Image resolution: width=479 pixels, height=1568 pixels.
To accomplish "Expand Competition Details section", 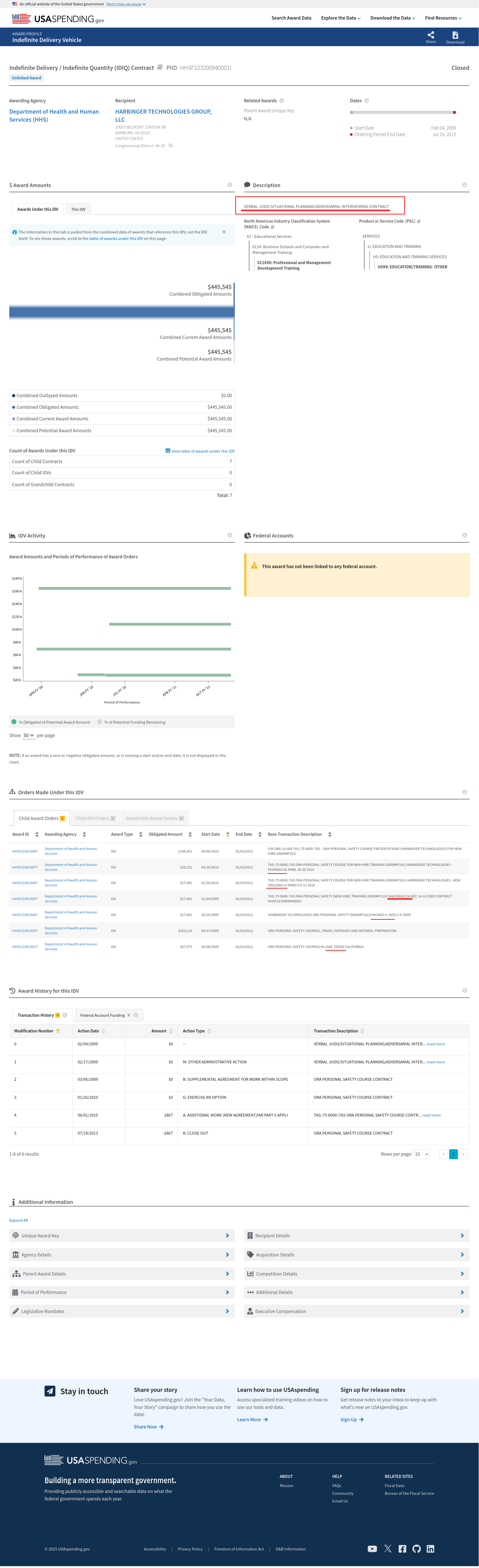I will coord(357,1273).
